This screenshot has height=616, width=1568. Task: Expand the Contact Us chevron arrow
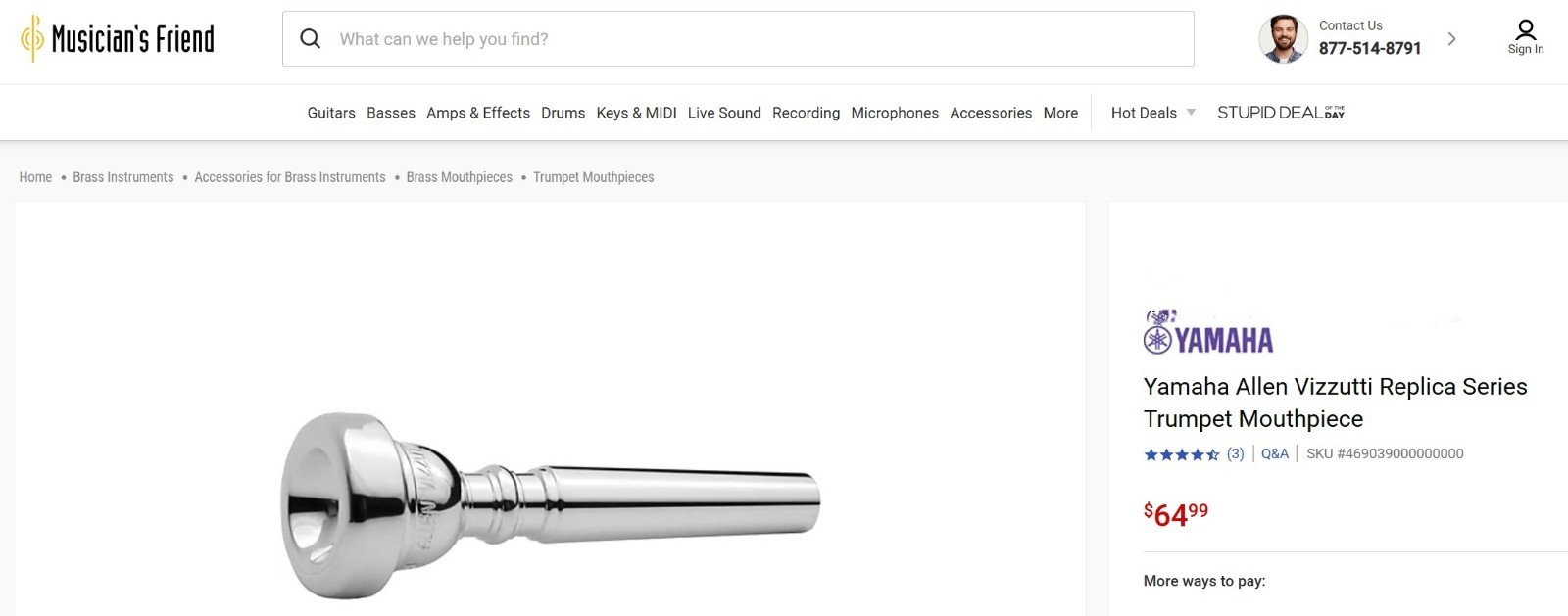[x=1451, y=39]
